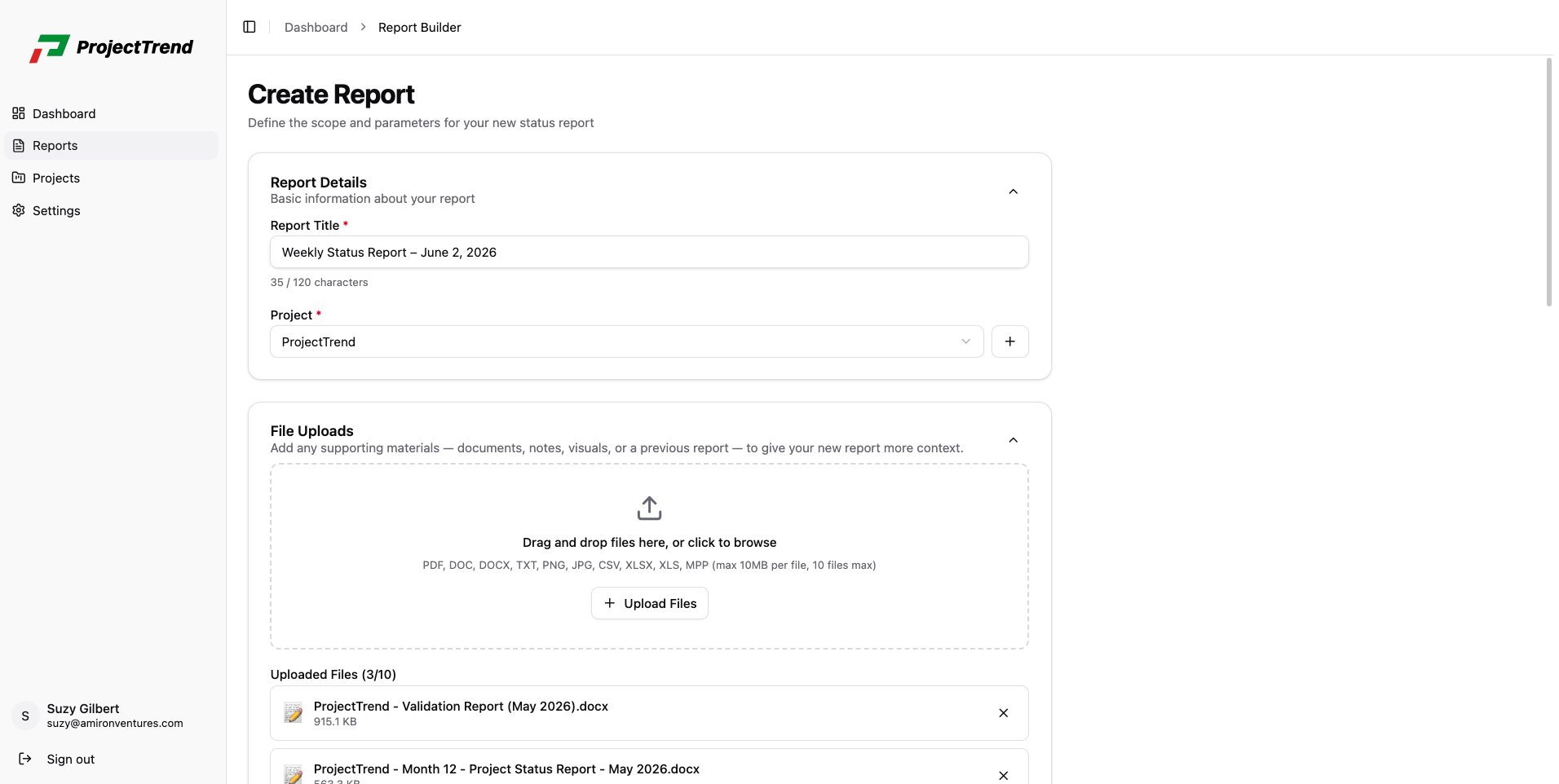
Task: Click the Dashboard breadcrumb link
Action: pyautogui.click(x=316, y=27)
